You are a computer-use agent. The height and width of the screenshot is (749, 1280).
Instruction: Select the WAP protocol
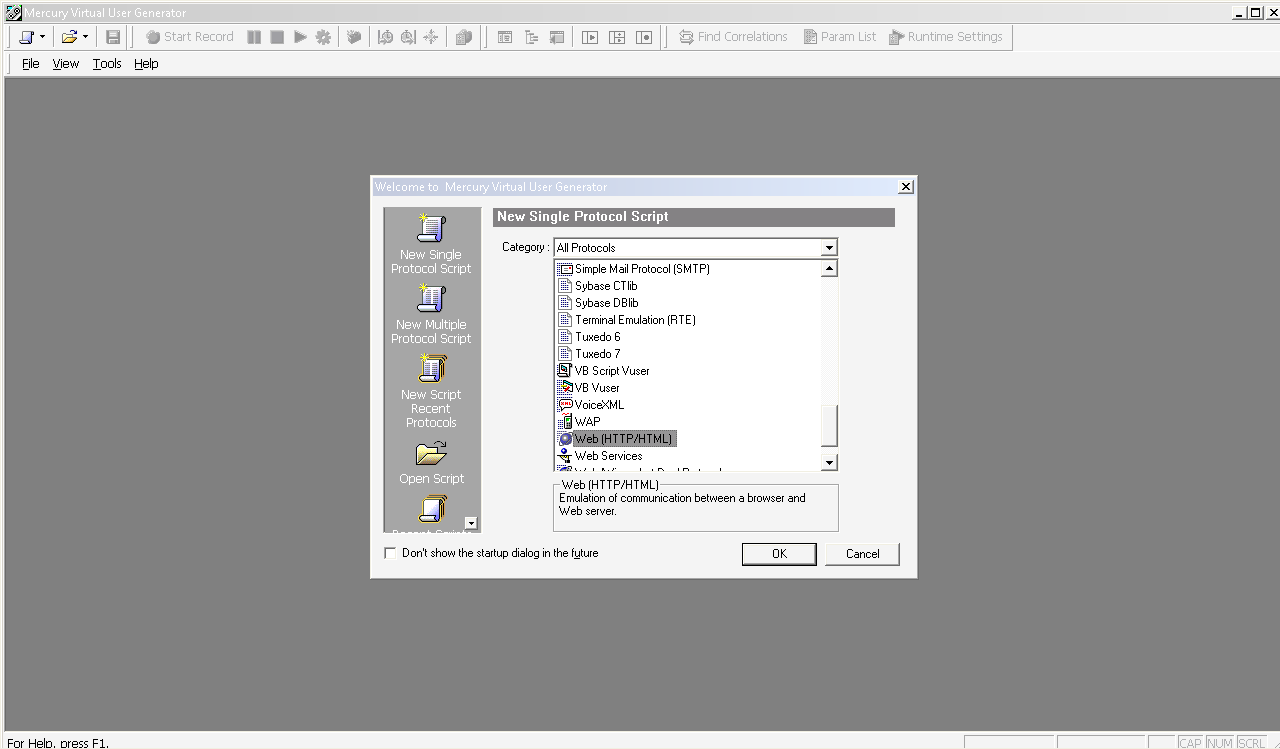tap(579, 422)
